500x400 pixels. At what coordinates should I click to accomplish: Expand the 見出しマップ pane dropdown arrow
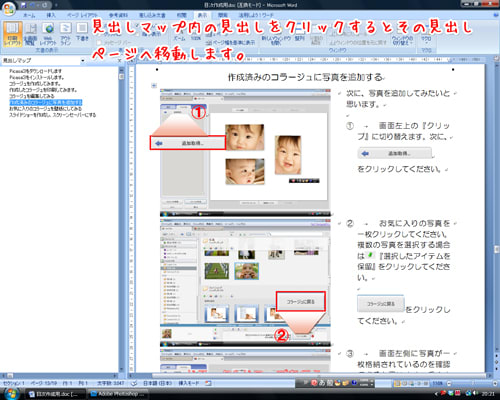83,61
